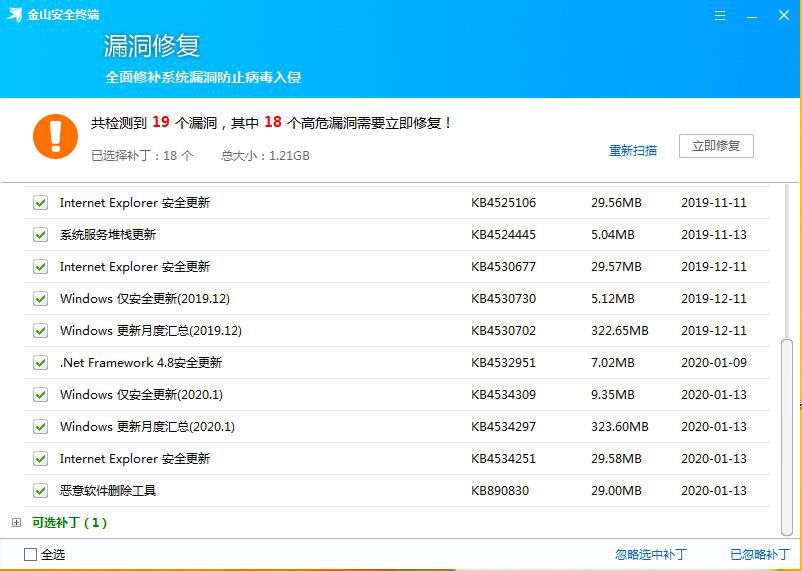Expand the 可选补丁 (1) group
Image resolution: width=802 pixels, height=571 pixels.
click(16, 522)
